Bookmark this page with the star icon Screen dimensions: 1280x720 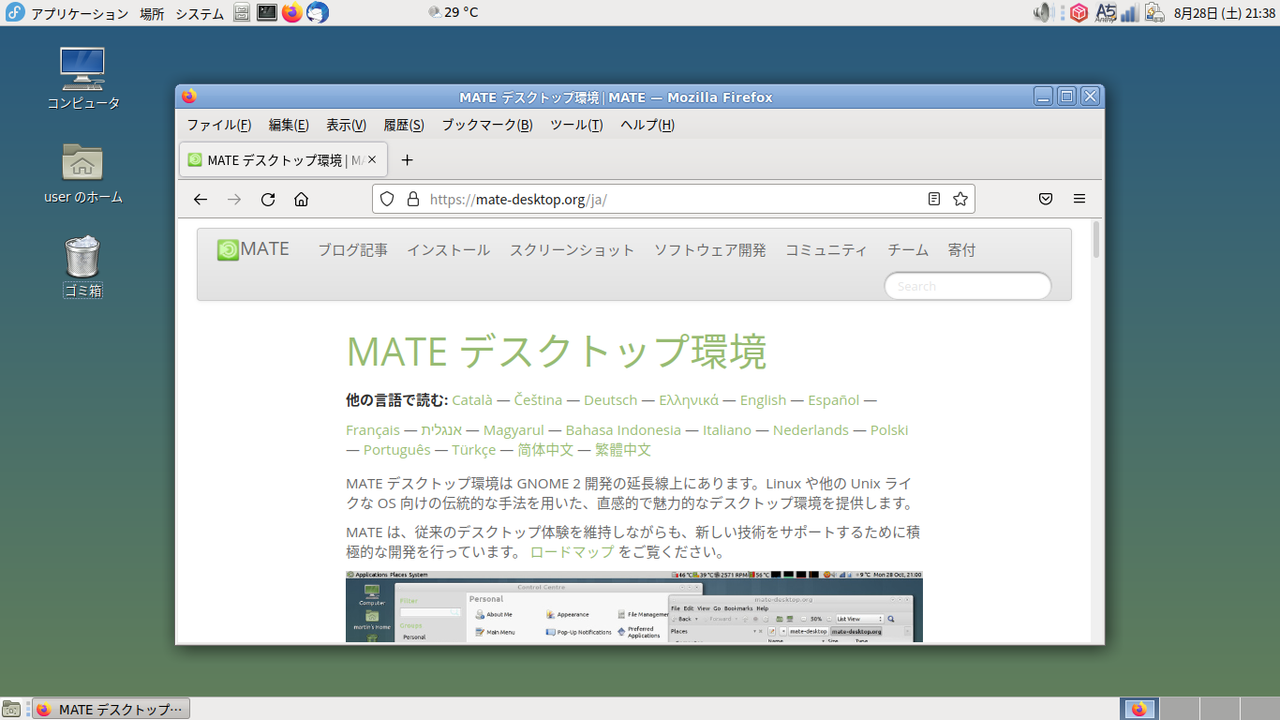pyautogui.click(x=960, y=199)
